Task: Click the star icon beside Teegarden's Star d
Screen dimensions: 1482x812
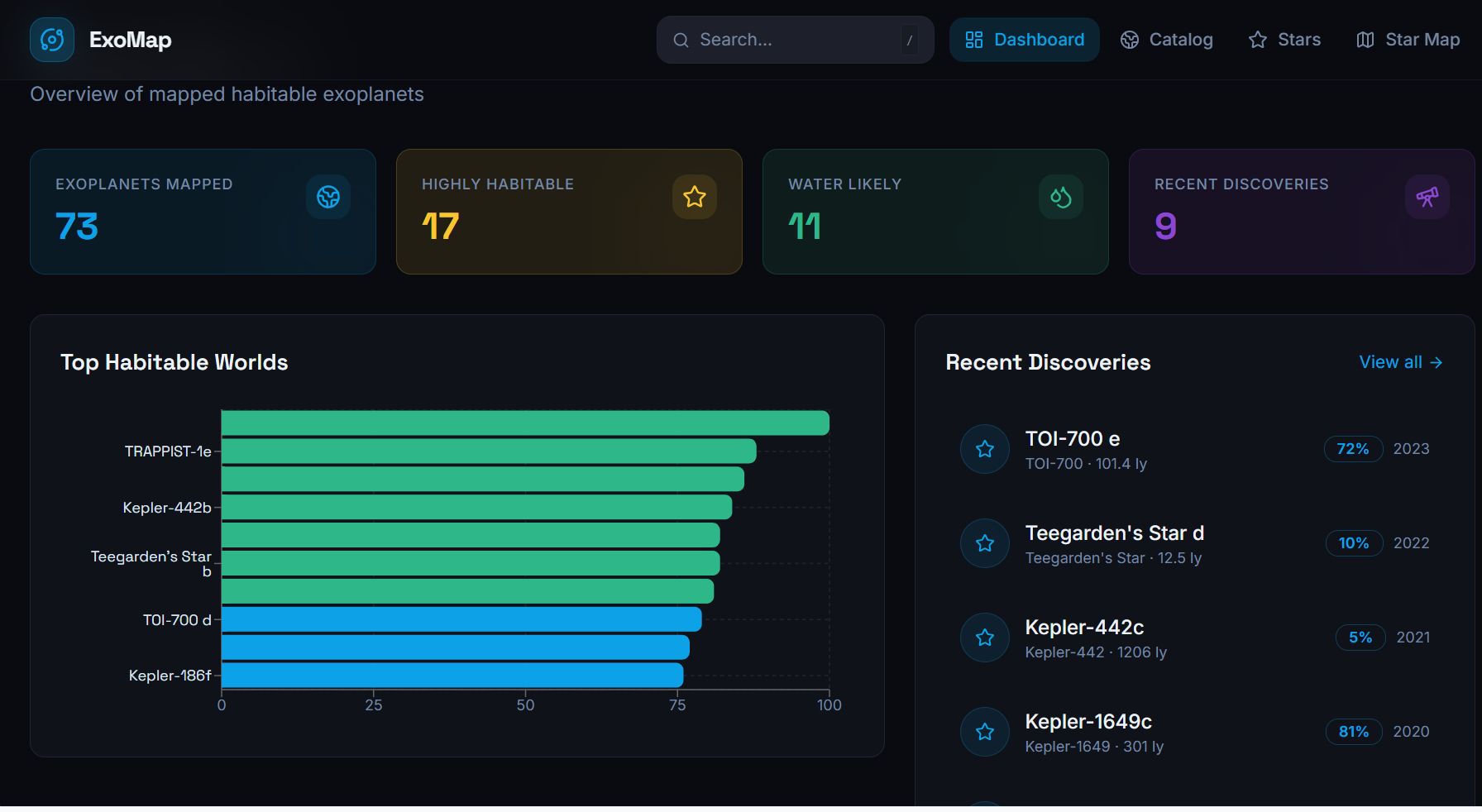Action: [x=985, y=543]
